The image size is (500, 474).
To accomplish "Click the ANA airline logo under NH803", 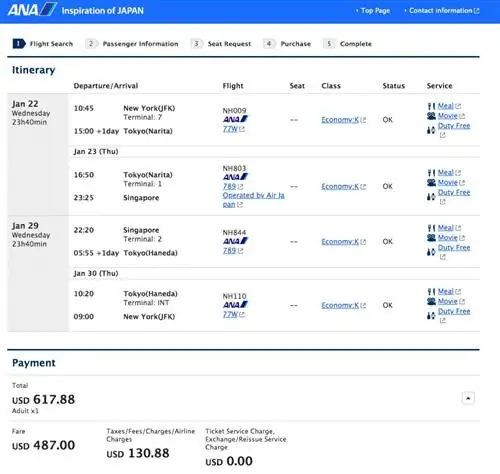I will pos(235,177).
